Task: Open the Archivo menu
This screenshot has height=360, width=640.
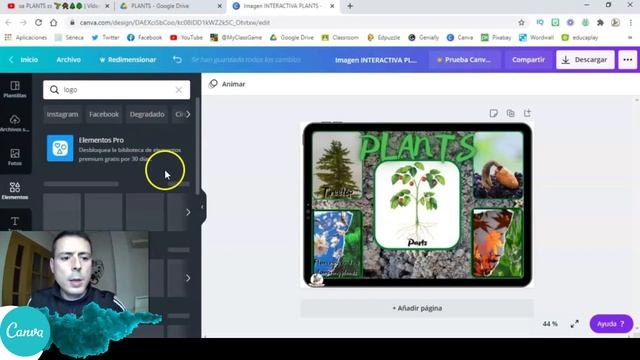Action: (69, 60)
